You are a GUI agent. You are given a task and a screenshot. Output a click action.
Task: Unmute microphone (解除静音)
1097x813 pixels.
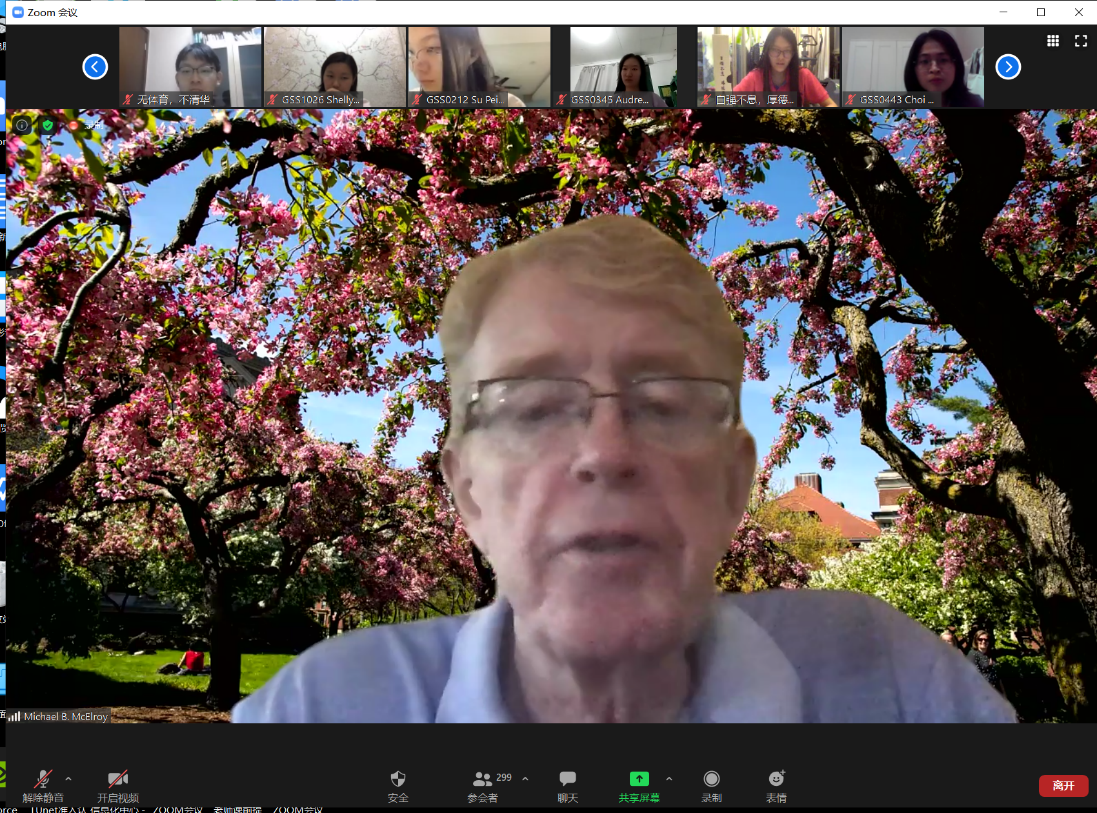[x=43, y=779]
